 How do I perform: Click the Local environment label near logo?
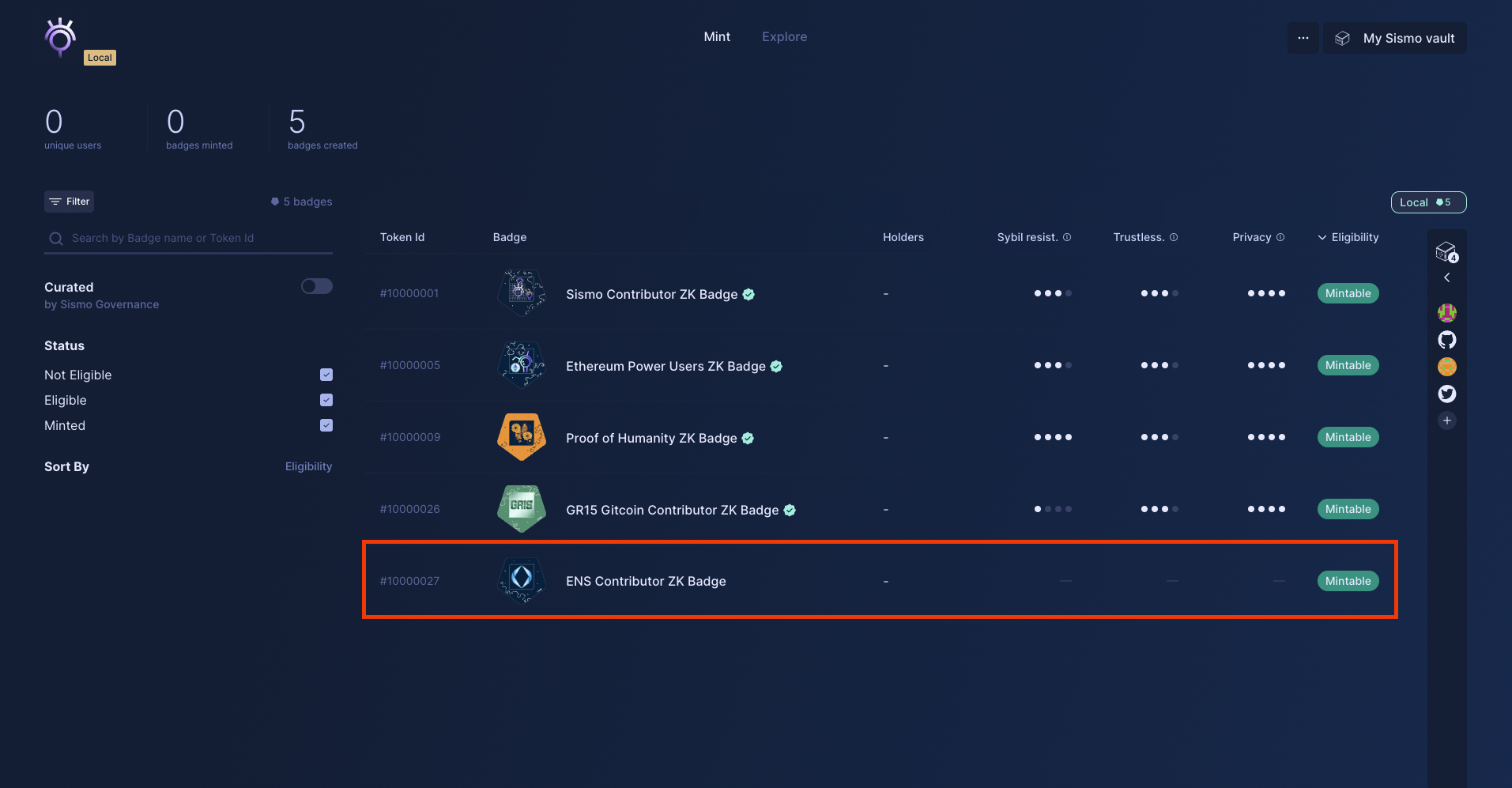click(x=100, y=58)
